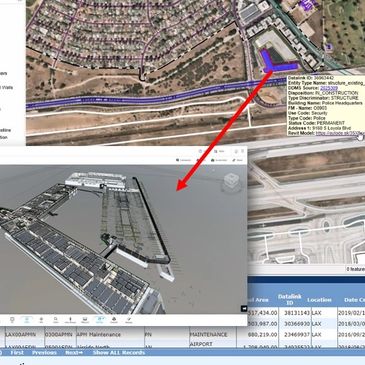Select the highlighted orbit tool in viewer toolbar

click(x=27, y=320)
